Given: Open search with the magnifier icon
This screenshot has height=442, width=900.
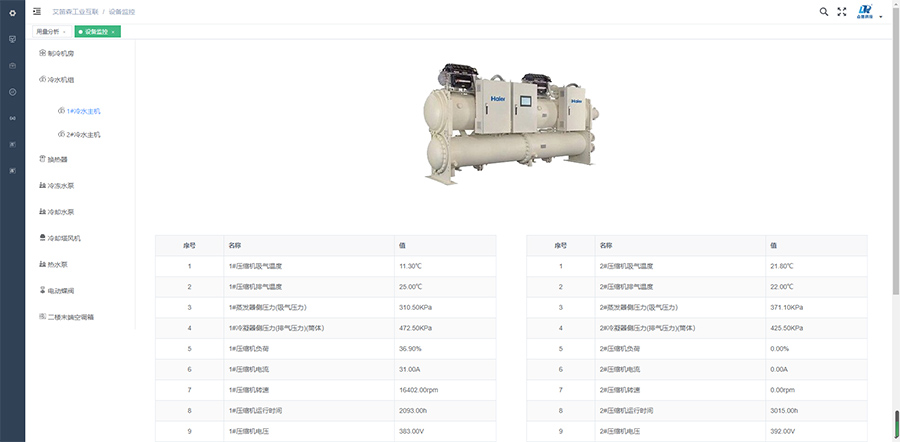Looking at the screenshot, I should (824, 12).
